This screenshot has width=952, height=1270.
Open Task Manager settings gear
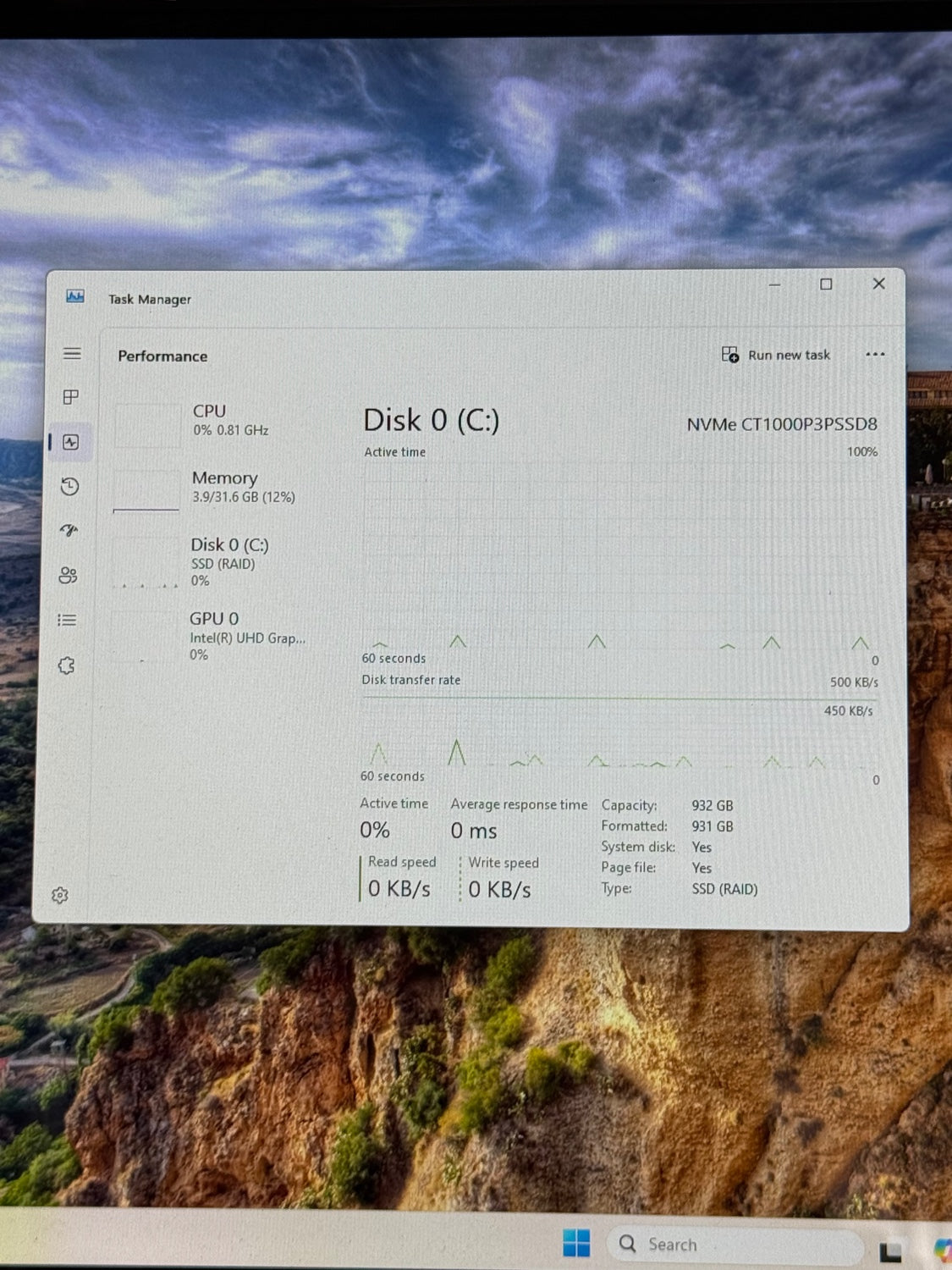pos(59,895)
